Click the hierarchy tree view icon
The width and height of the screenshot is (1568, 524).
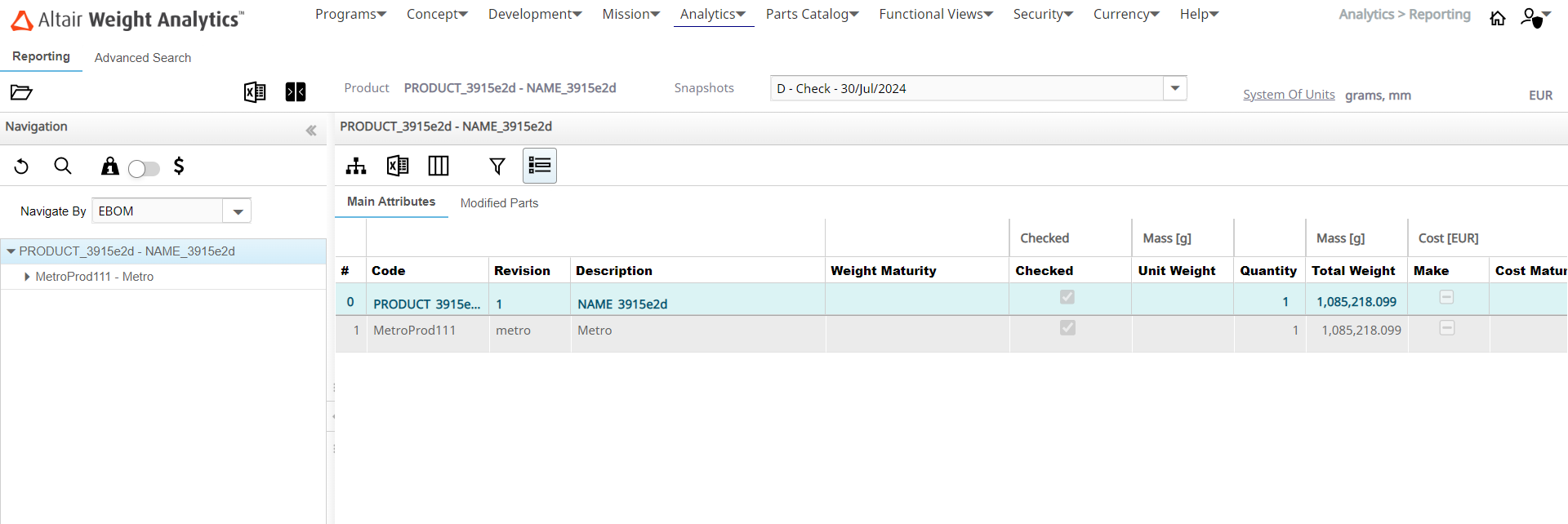click(x=356, y=166)
